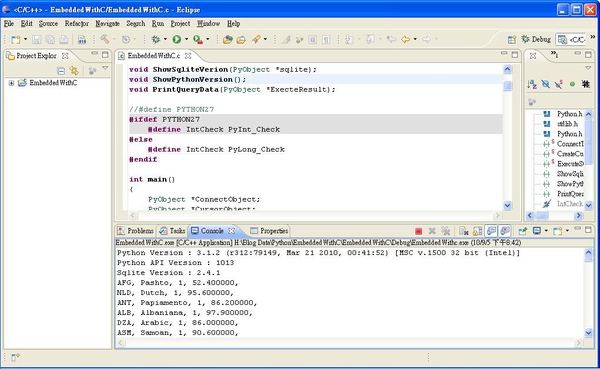The image size is (600, 369).
Task: Toggle show console on standard error
Action: click(x=505, y=231)
